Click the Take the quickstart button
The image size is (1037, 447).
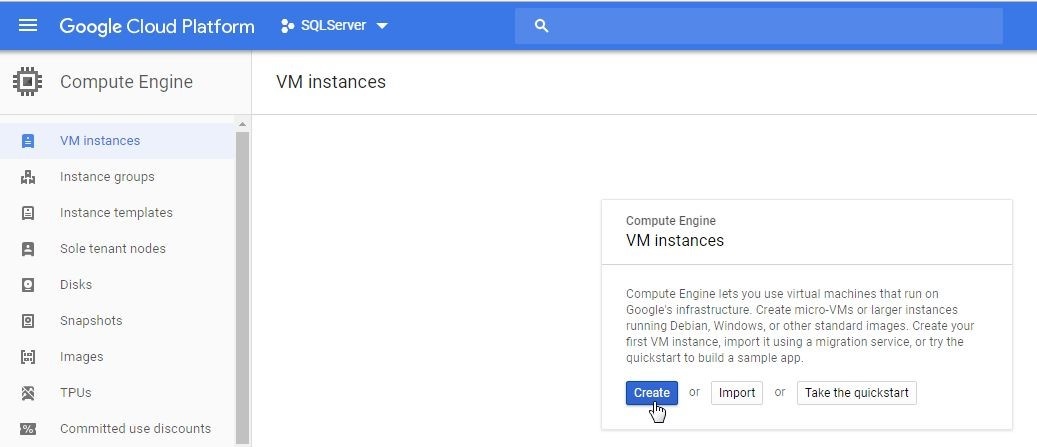(x=856, y=393)
